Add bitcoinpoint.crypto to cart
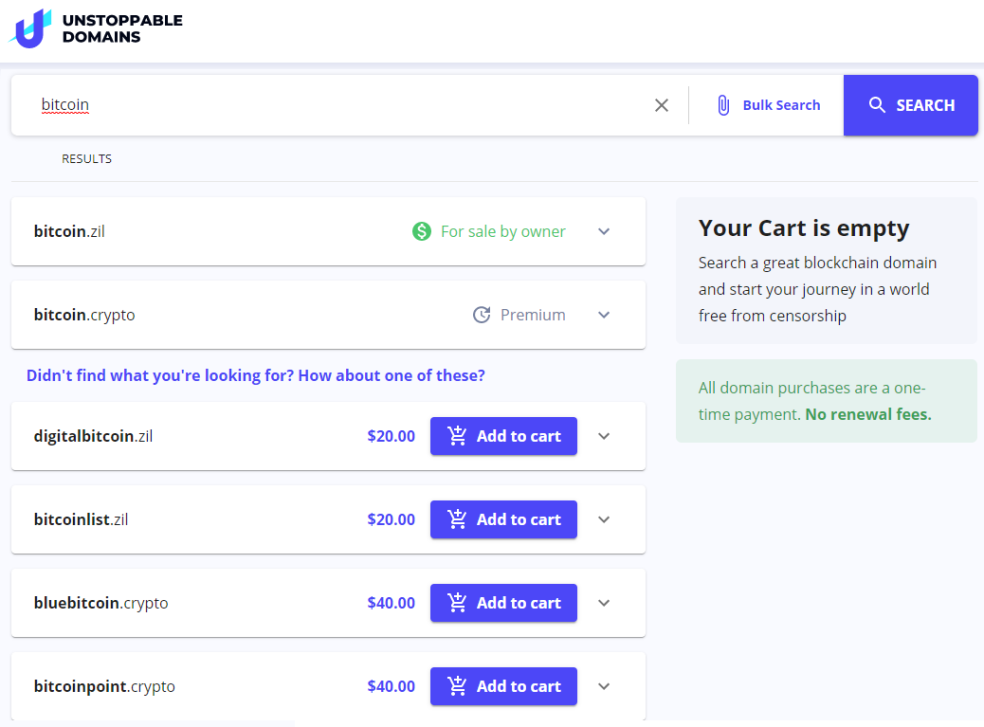 pyautogui.click(x=503, y=686)
